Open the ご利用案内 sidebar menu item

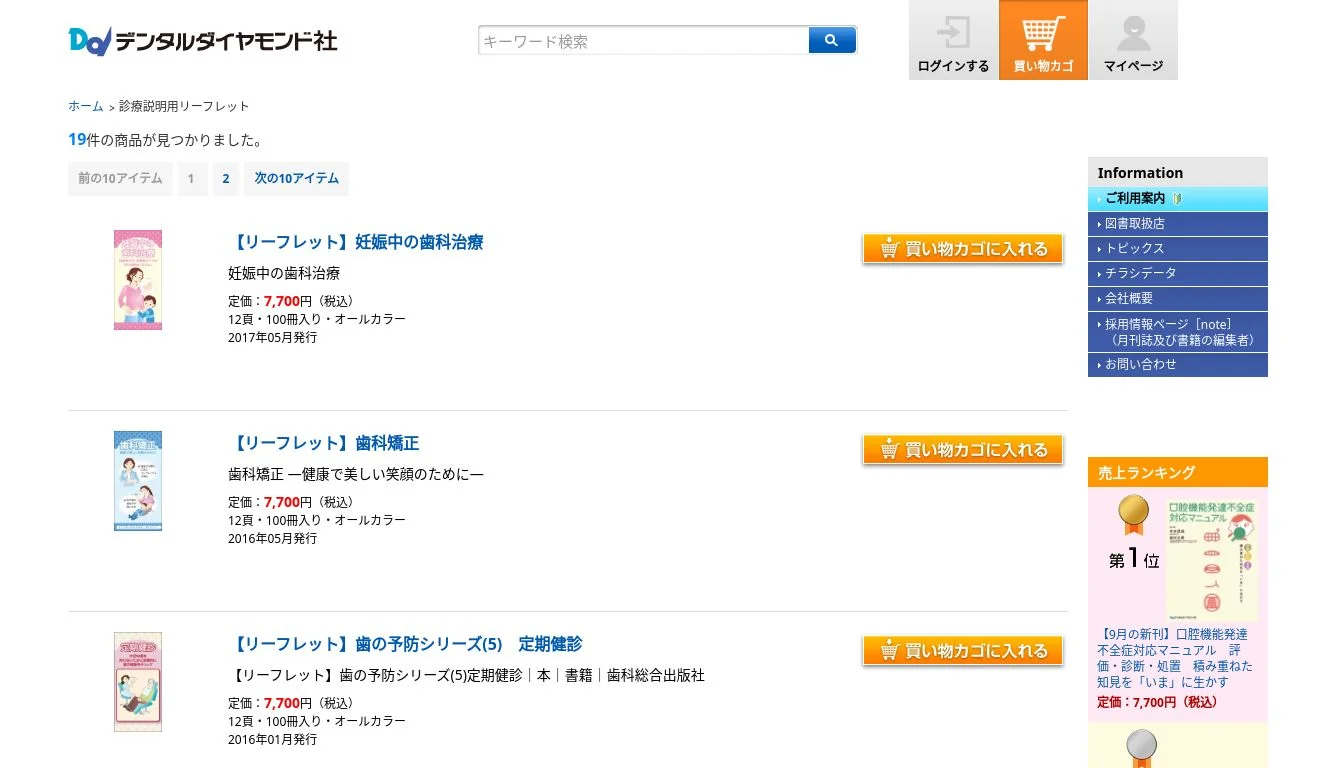[1135, 199]
